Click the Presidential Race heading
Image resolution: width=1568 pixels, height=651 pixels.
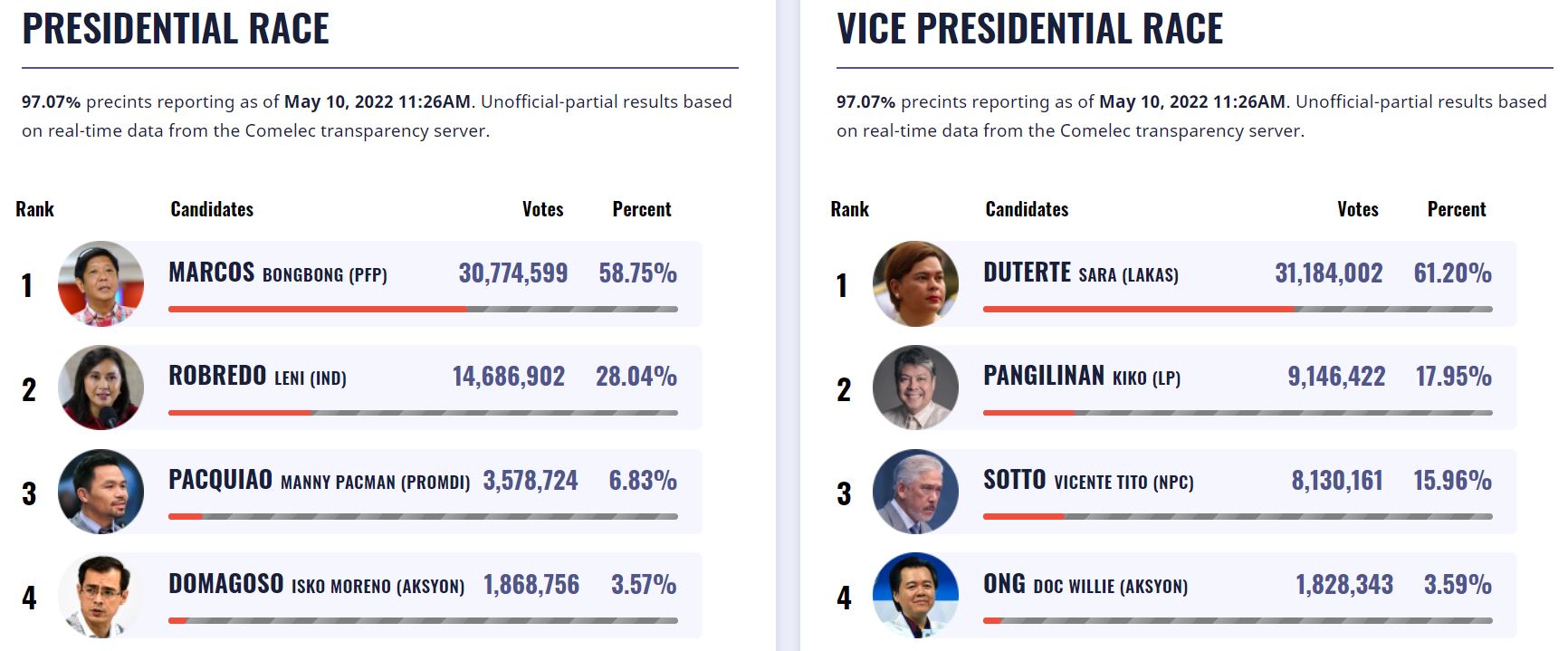coord(176,29)
